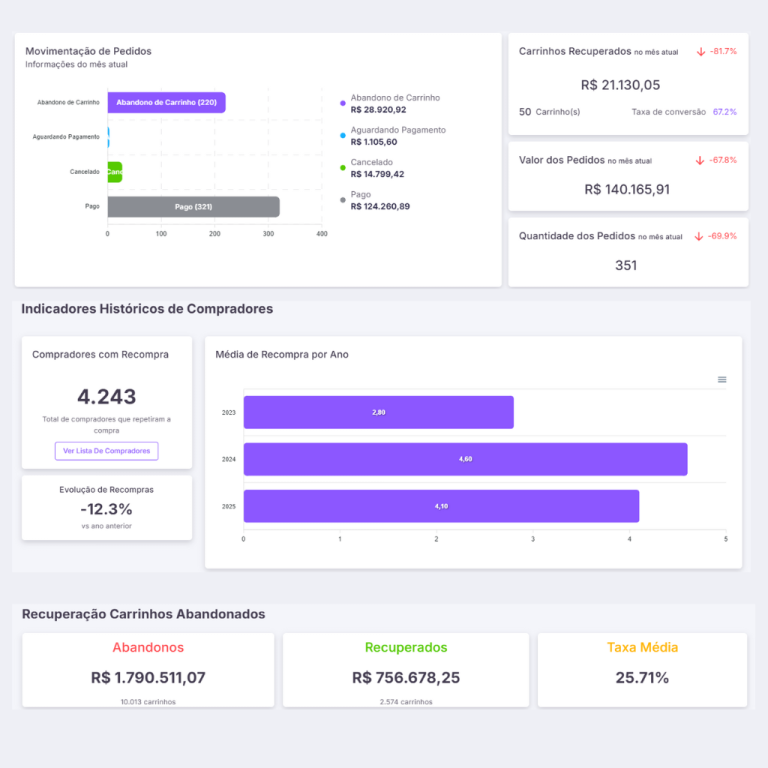Toggle the Abandono de Carrinho legend label
The width and height of the screenshot is (768, 768).
(395, 98)
